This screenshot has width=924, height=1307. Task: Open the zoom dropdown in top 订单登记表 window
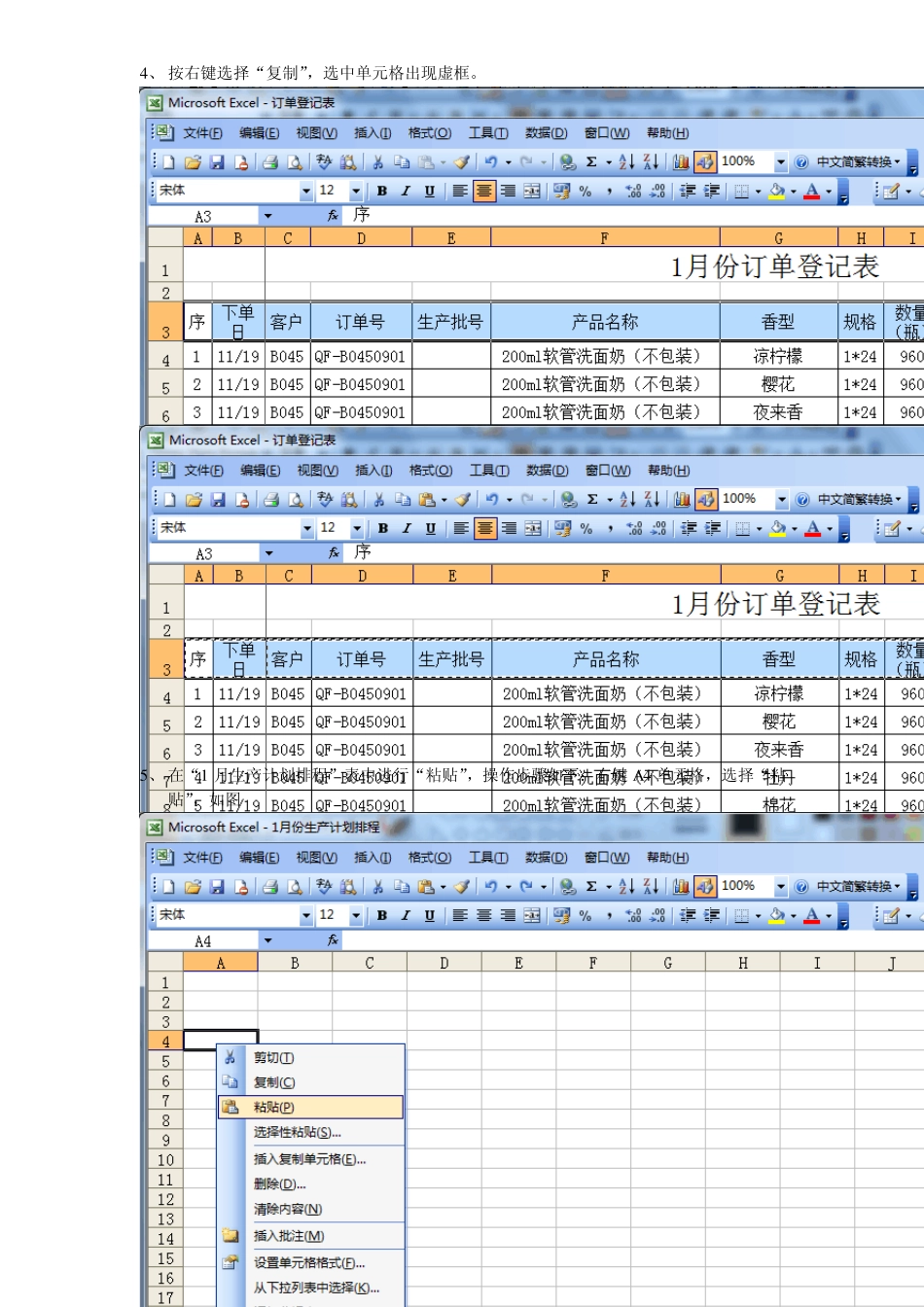780,161
